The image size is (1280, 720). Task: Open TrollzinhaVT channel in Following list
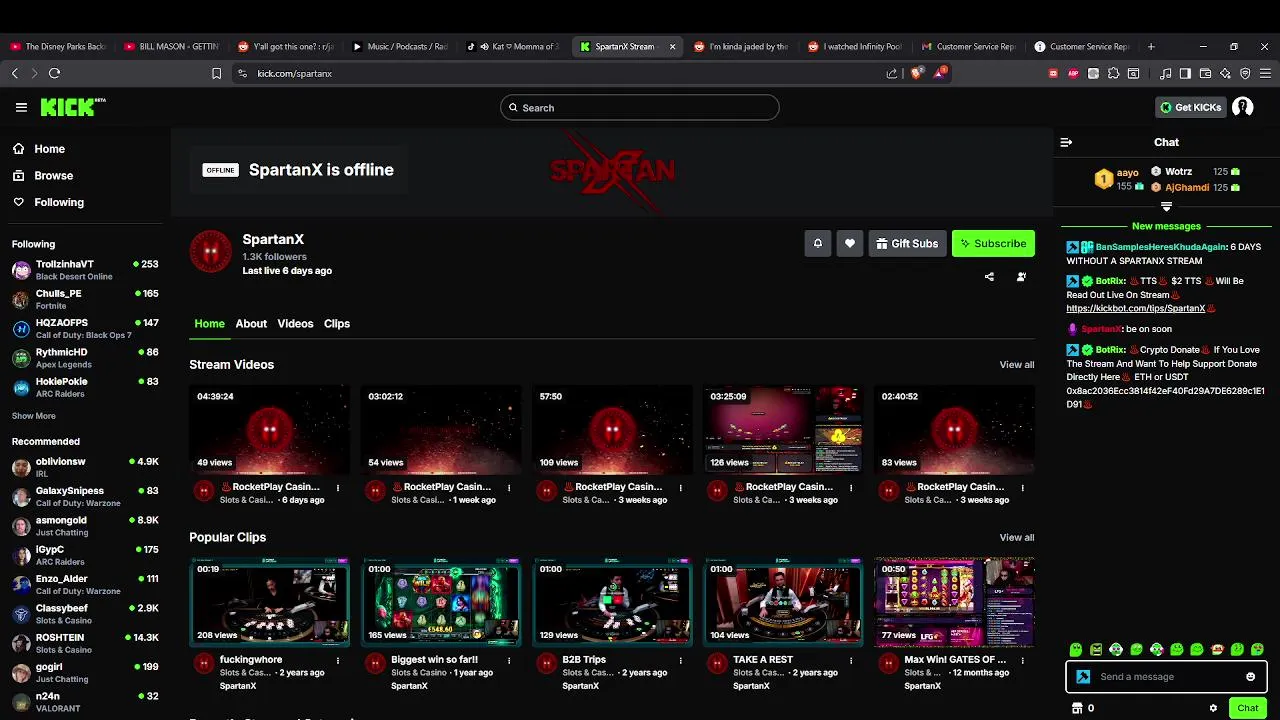coord(85,270)
